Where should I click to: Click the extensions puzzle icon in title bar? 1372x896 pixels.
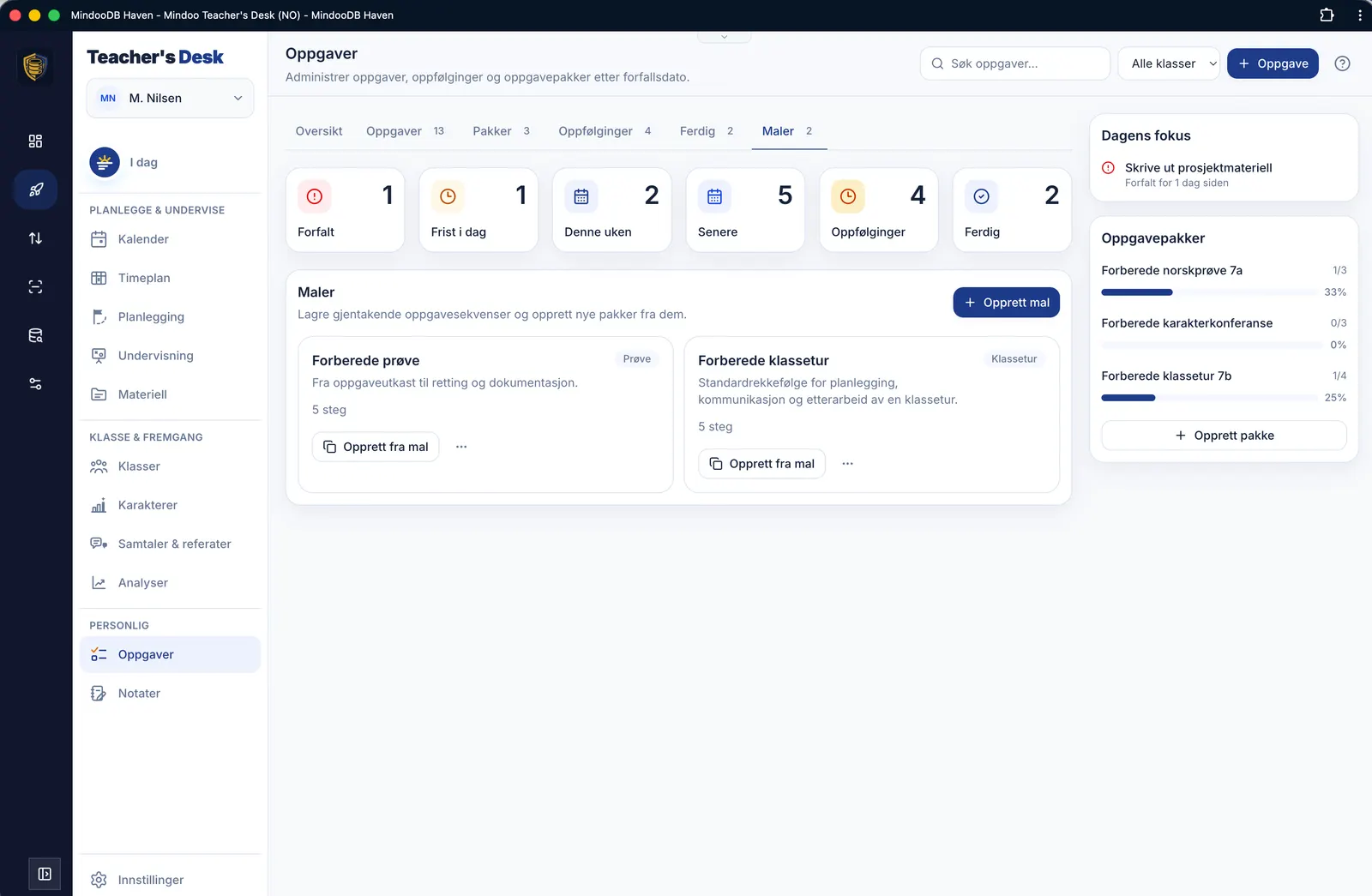[x=1327, y=15]
